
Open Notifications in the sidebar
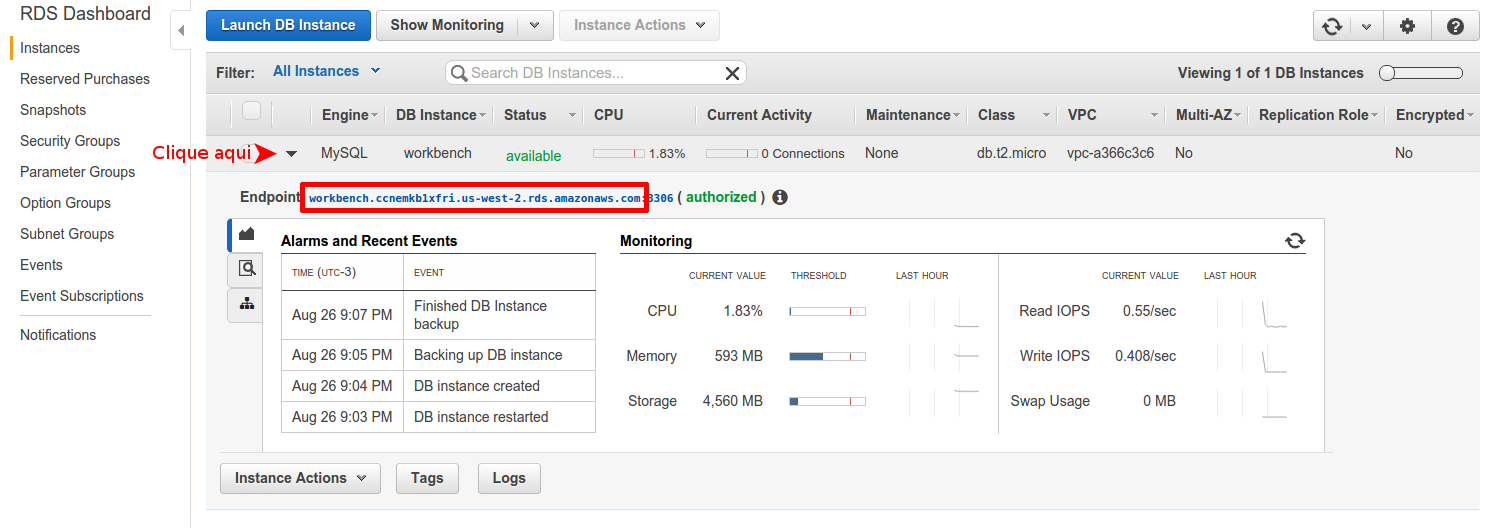click(58, 335)
